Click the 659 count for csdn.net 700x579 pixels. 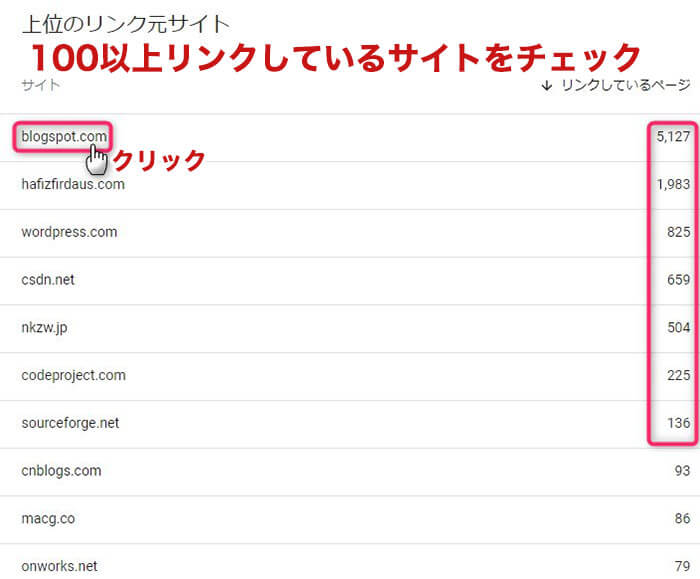[x=679, y=279]
